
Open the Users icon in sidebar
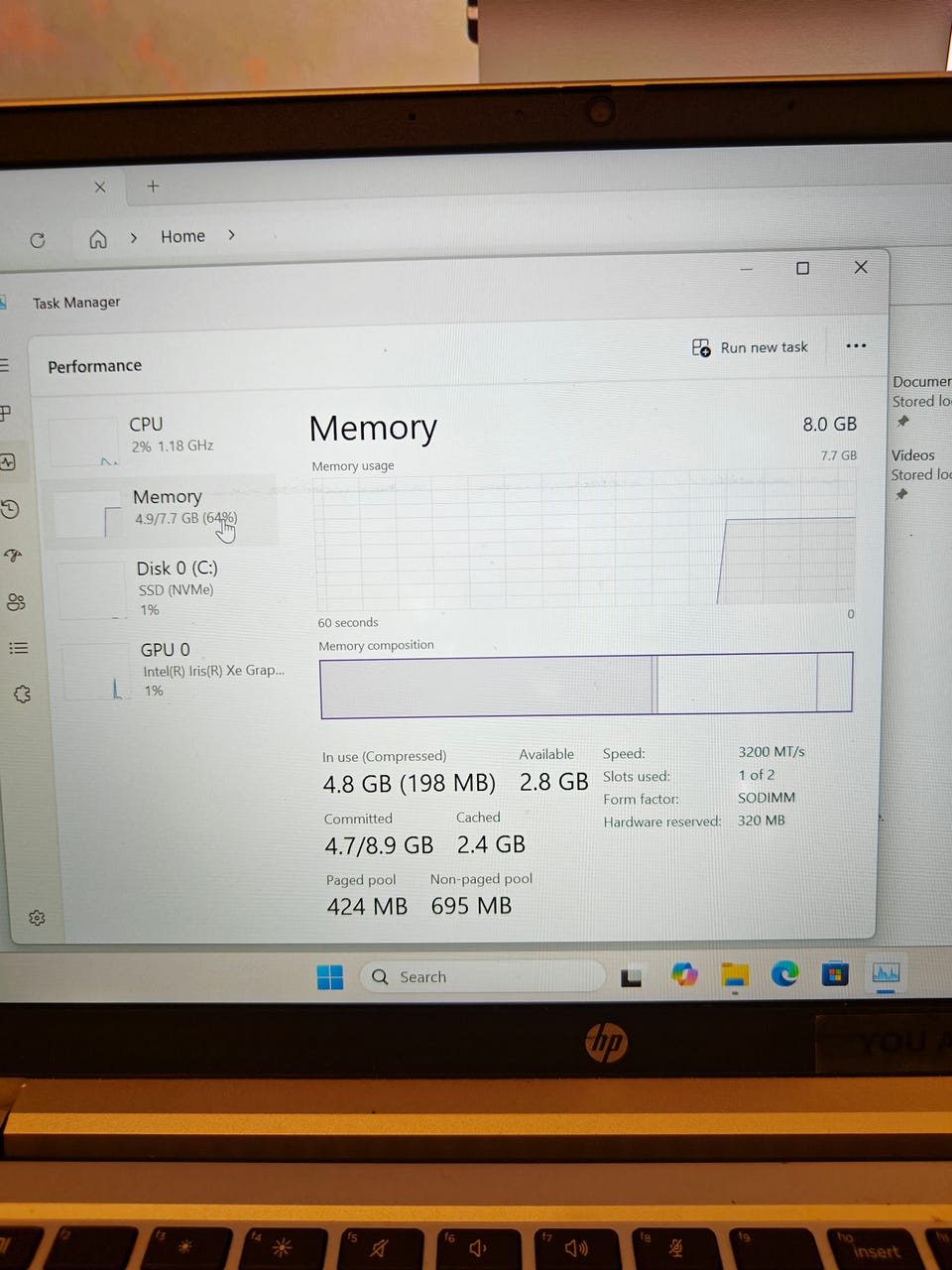click(16, 602)
